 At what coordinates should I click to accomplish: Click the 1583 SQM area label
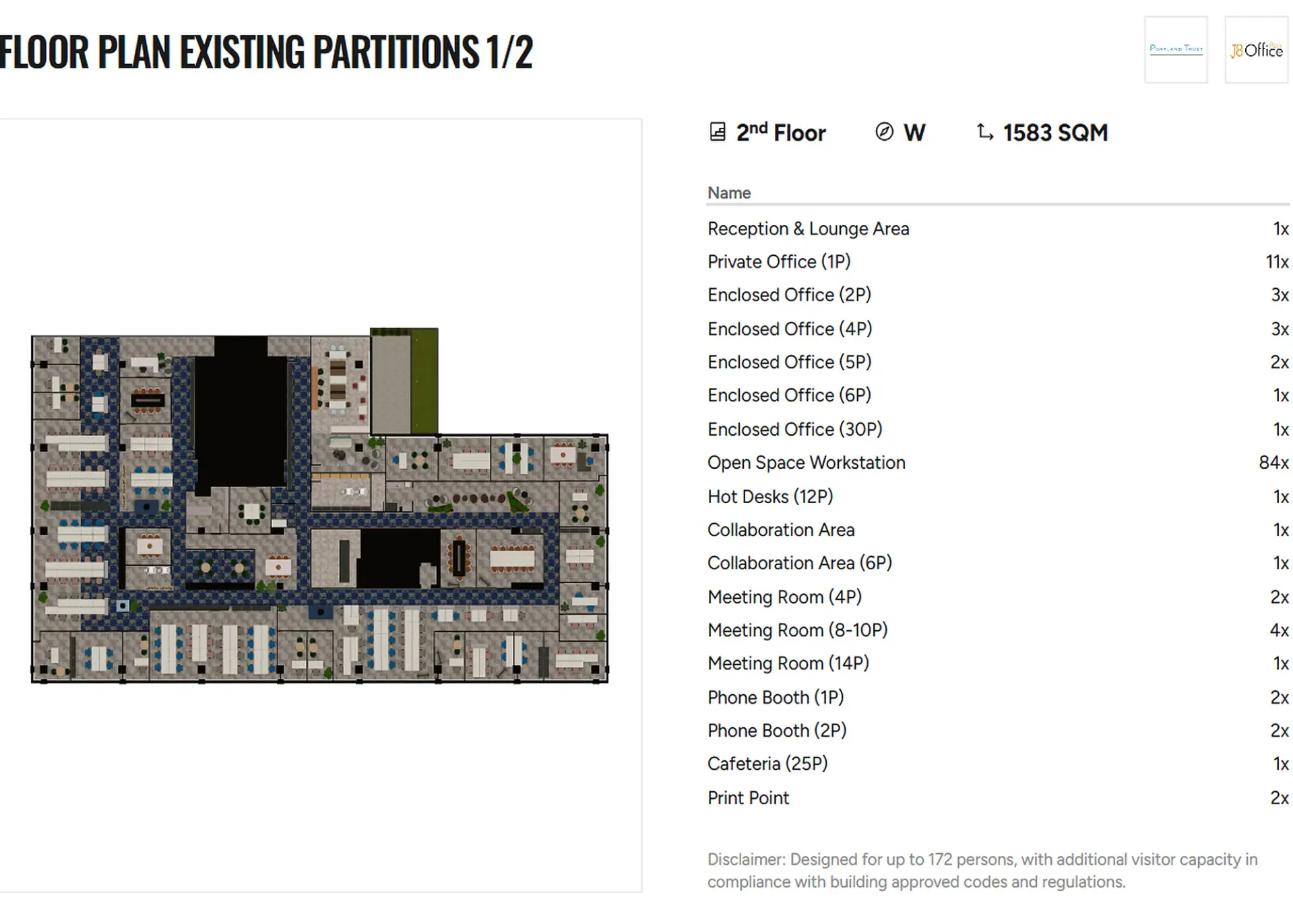tap(1054, 133)
